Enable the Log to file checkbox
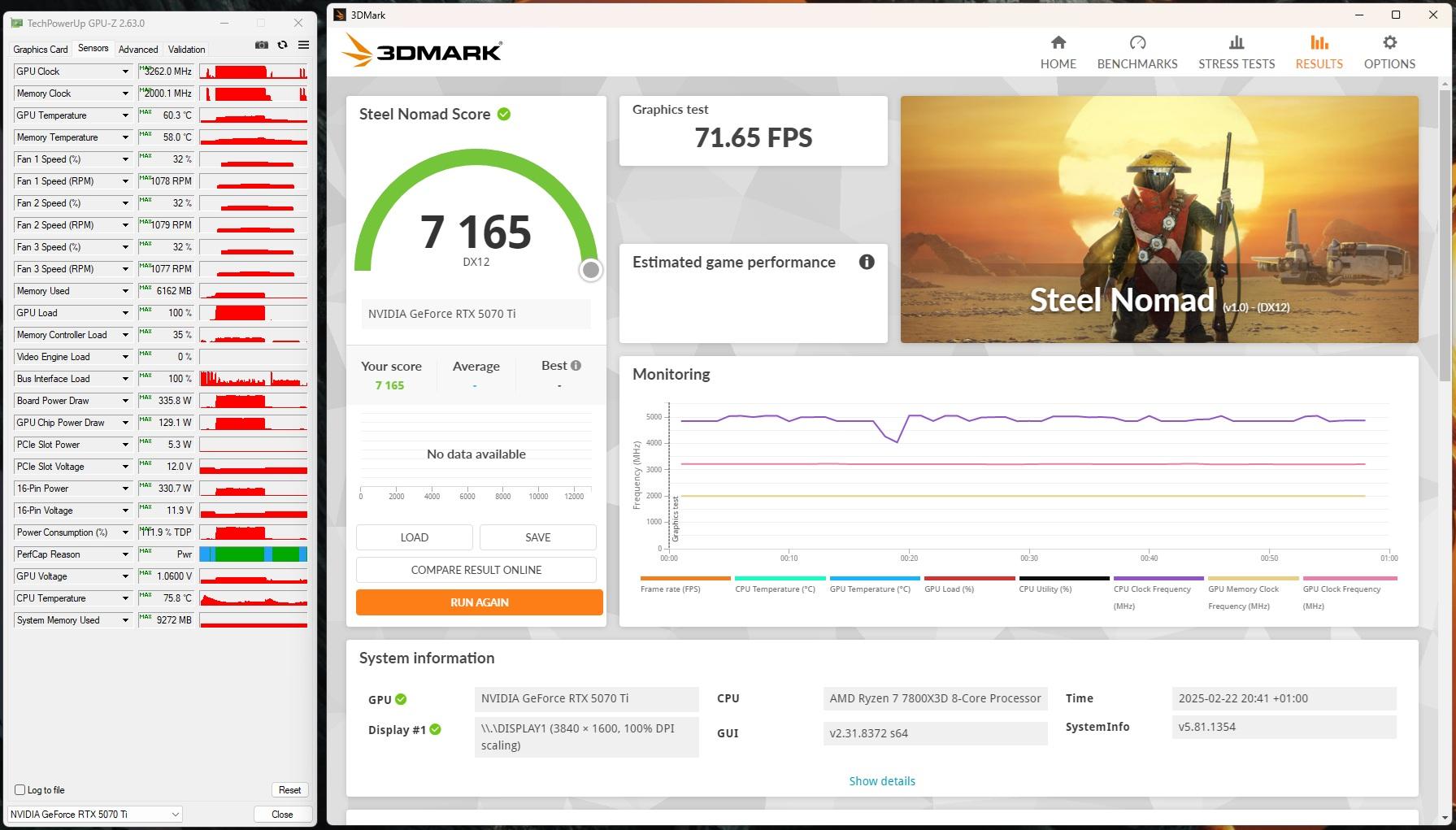The width and height of the screenshot is (1456, 830). point(20,789)
